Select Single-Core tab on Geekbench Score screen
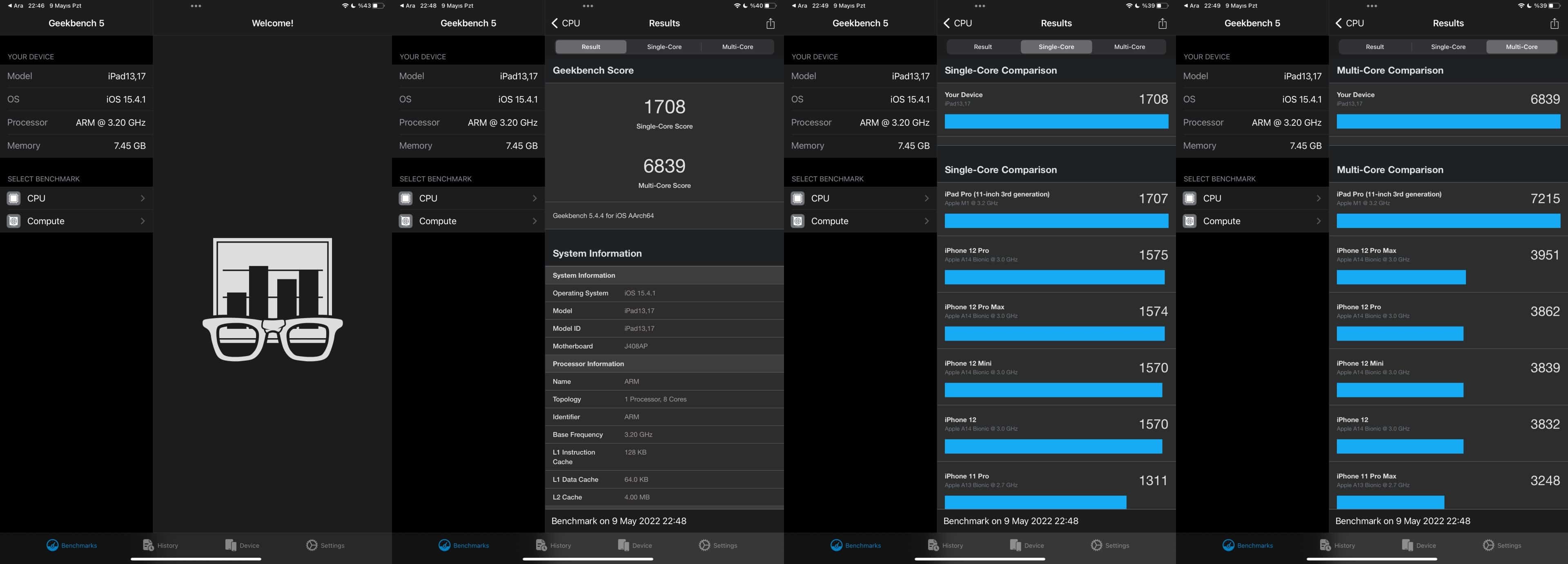The image size is (1568, 564). pos(664,47)
